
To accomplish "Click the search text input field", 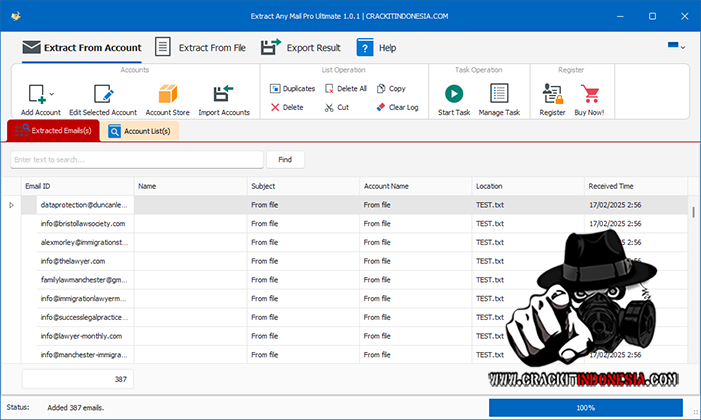I will tap(137, 159).
